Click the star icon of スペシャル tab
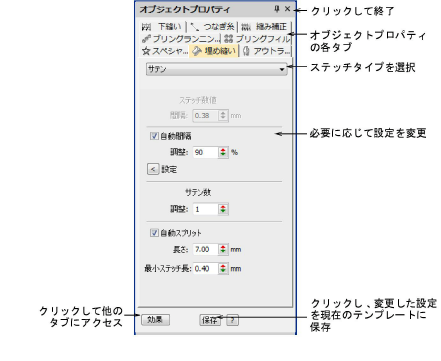Viewport: 441px width, 361px height. 146,51
